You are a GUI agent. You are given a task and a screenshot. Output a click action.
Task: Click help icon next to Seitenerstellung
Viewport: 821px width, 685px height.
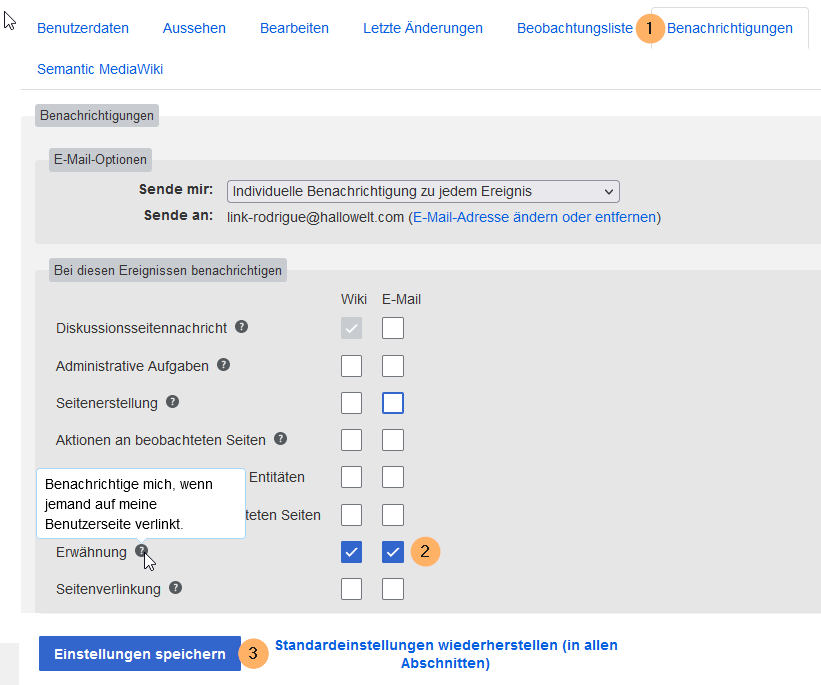pos(173,402)
